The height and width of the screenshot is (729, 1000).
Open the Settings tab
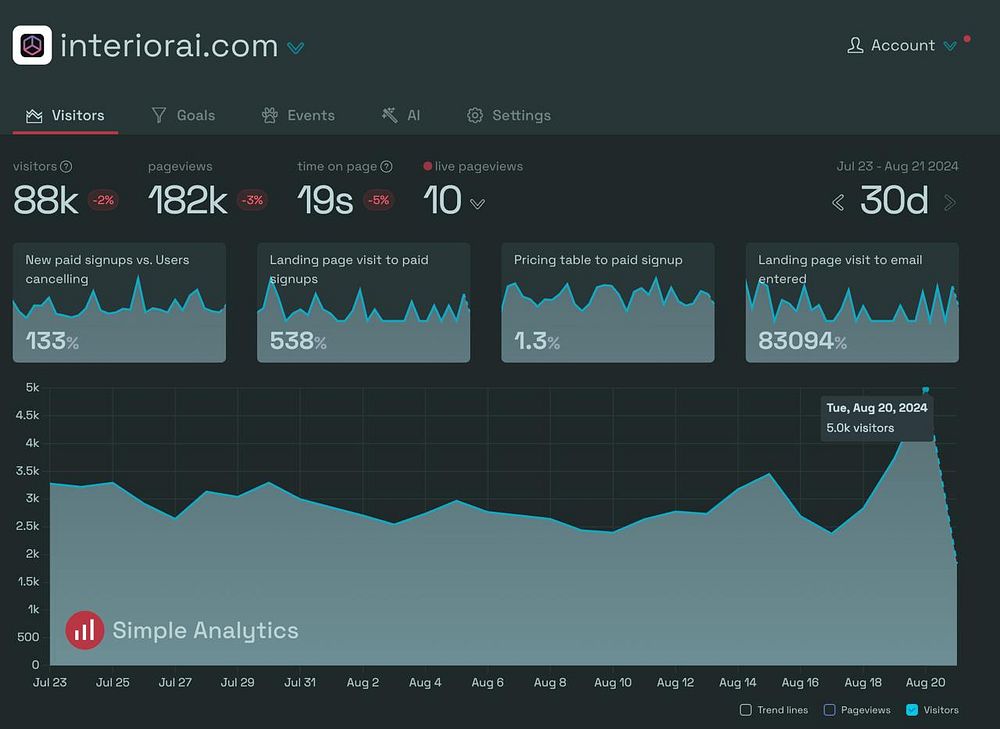(x=508, y=115)
